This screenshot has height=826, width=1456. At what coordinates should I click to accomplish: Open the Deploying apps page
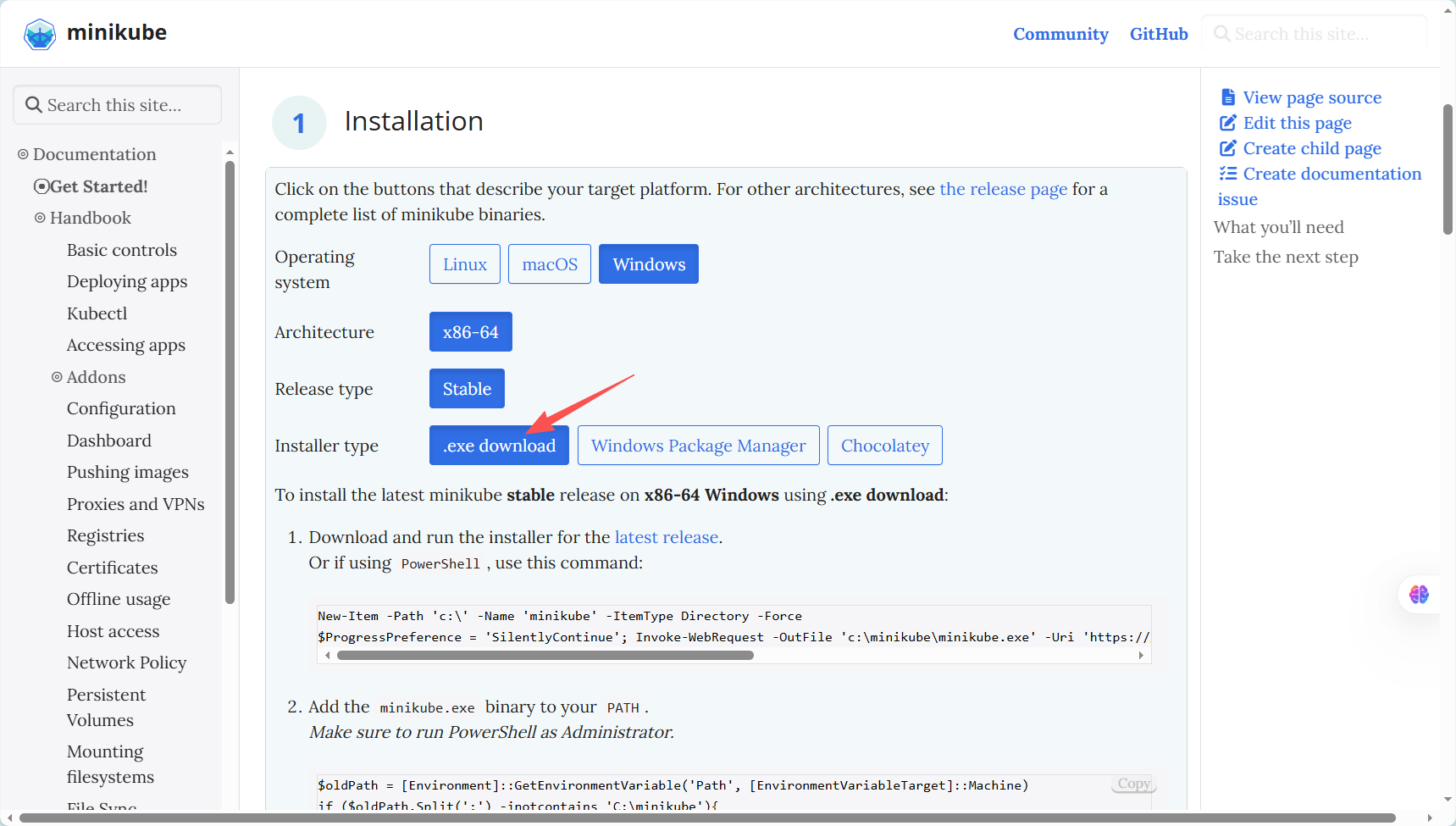(127, 281)
